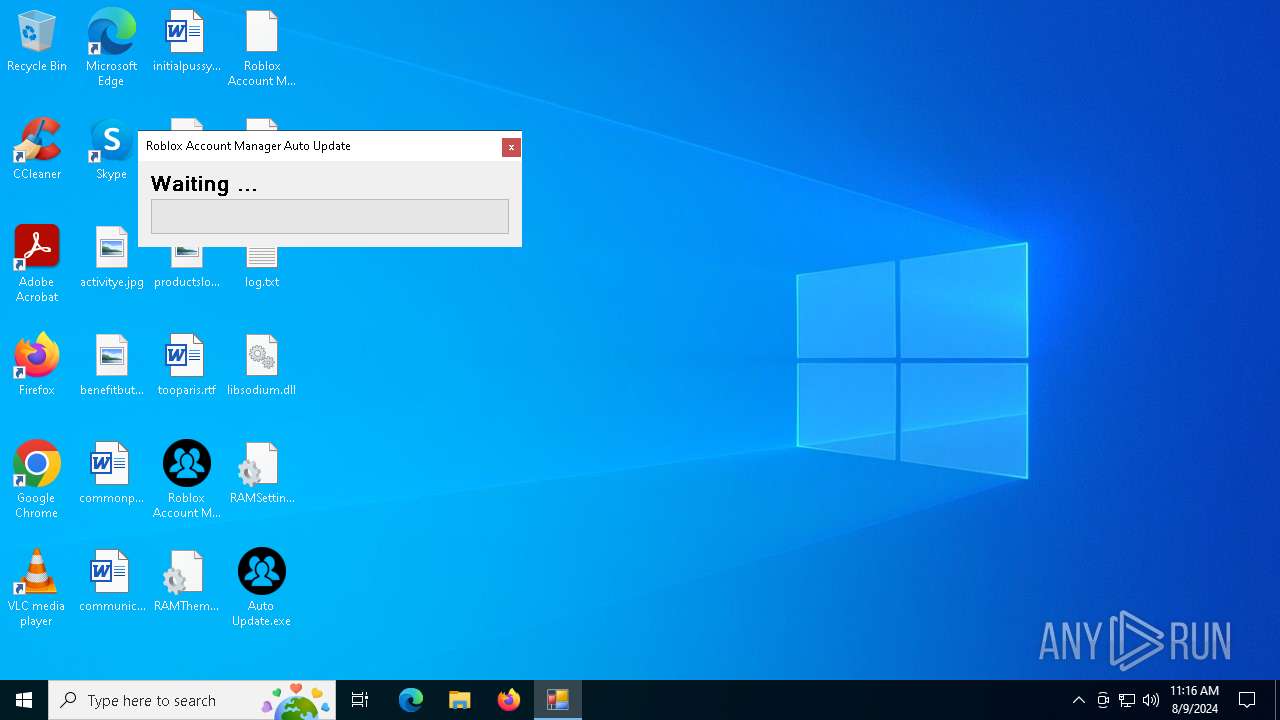Open Firefox from the taskbar

[509, 700]
